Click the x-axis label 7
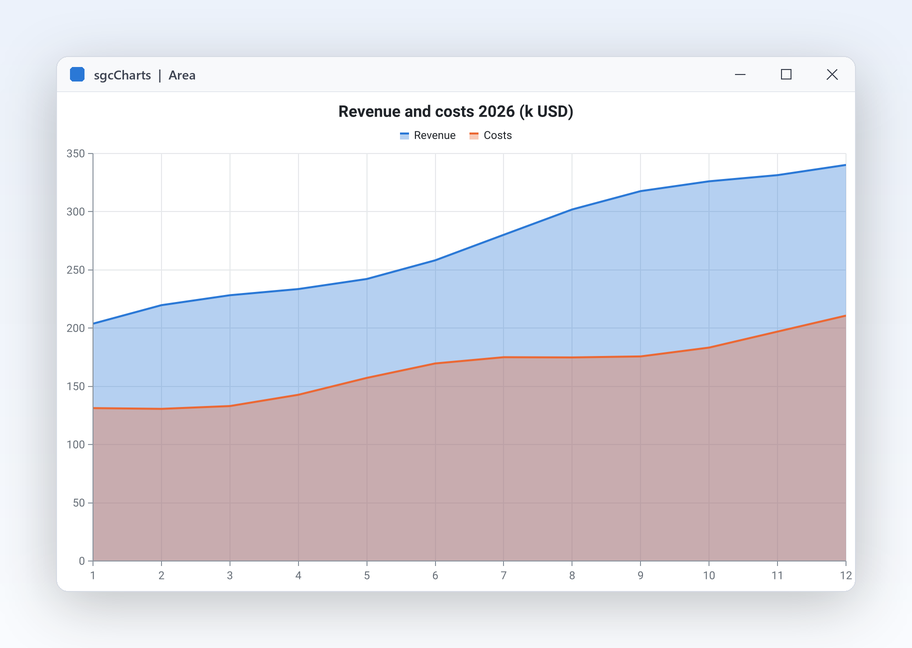The width and height of the screenshot is (912, 648). 504,575
